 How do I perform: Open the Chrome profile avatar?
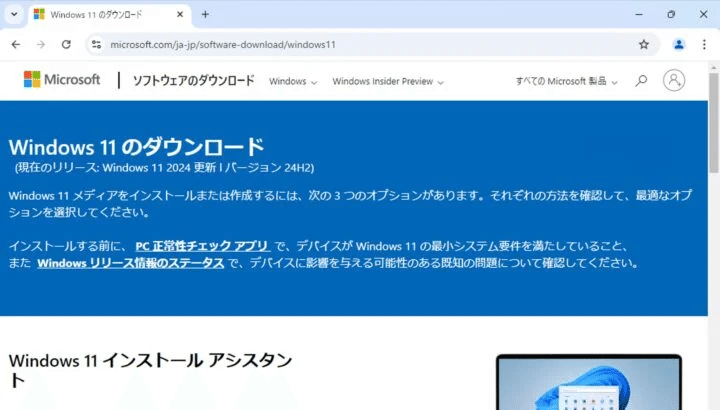[x=679, y=45]
